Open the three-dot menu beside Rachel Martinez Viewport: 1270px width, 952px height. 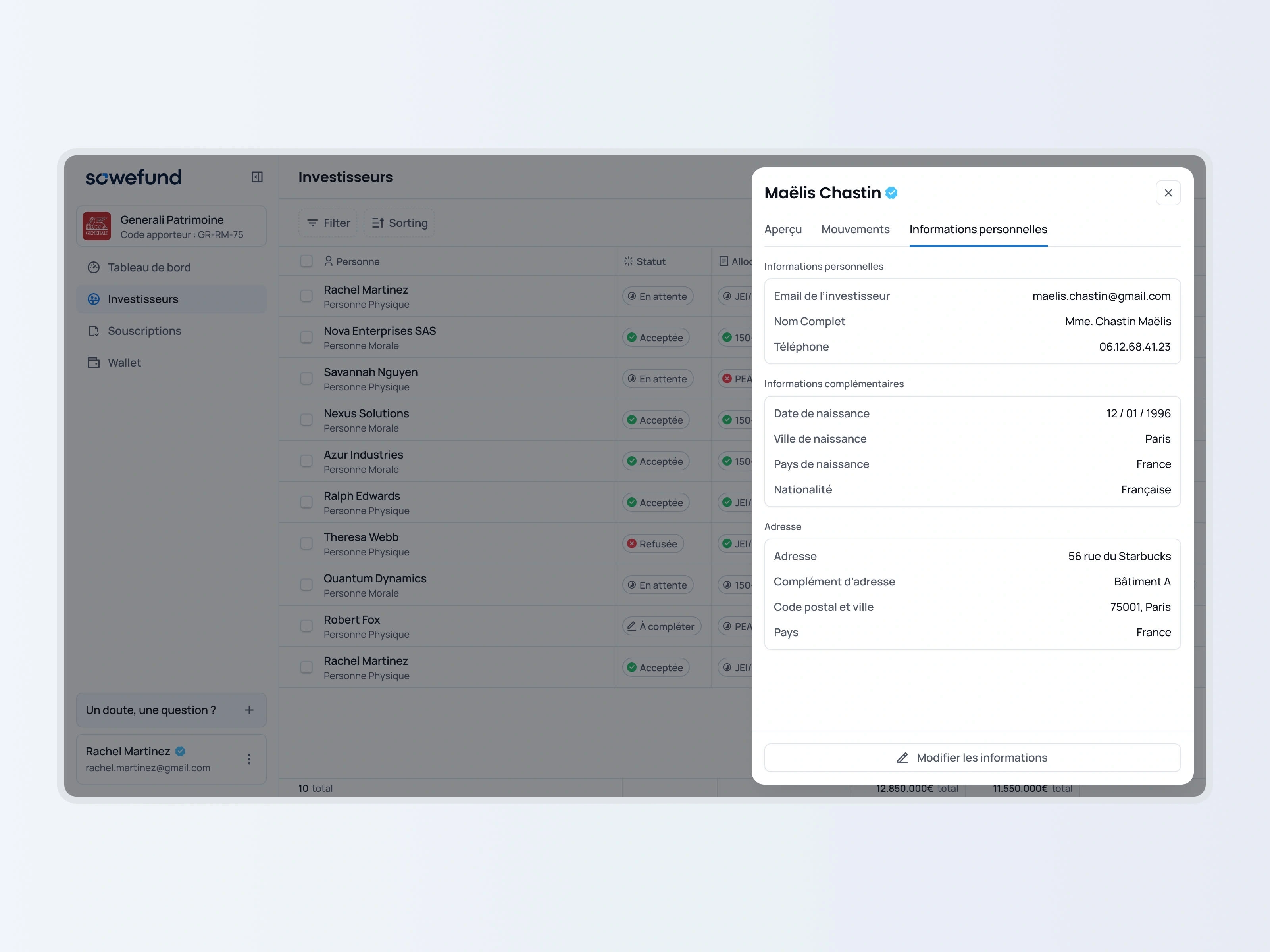[x=248, y=759]
